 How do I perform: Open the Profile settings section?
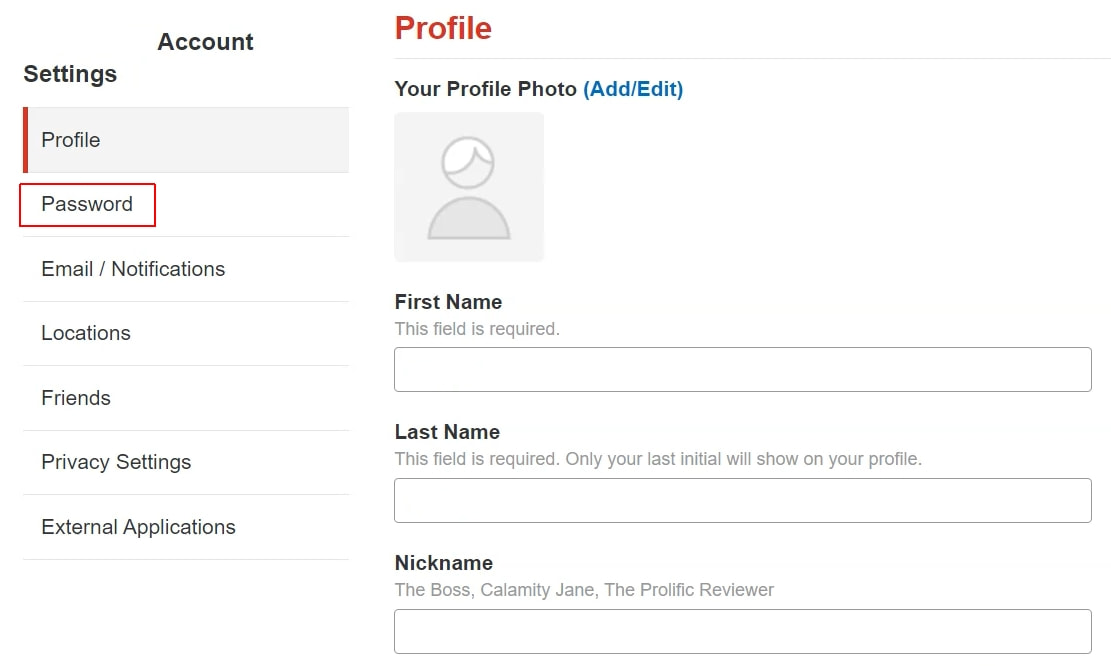coord(71,140)
